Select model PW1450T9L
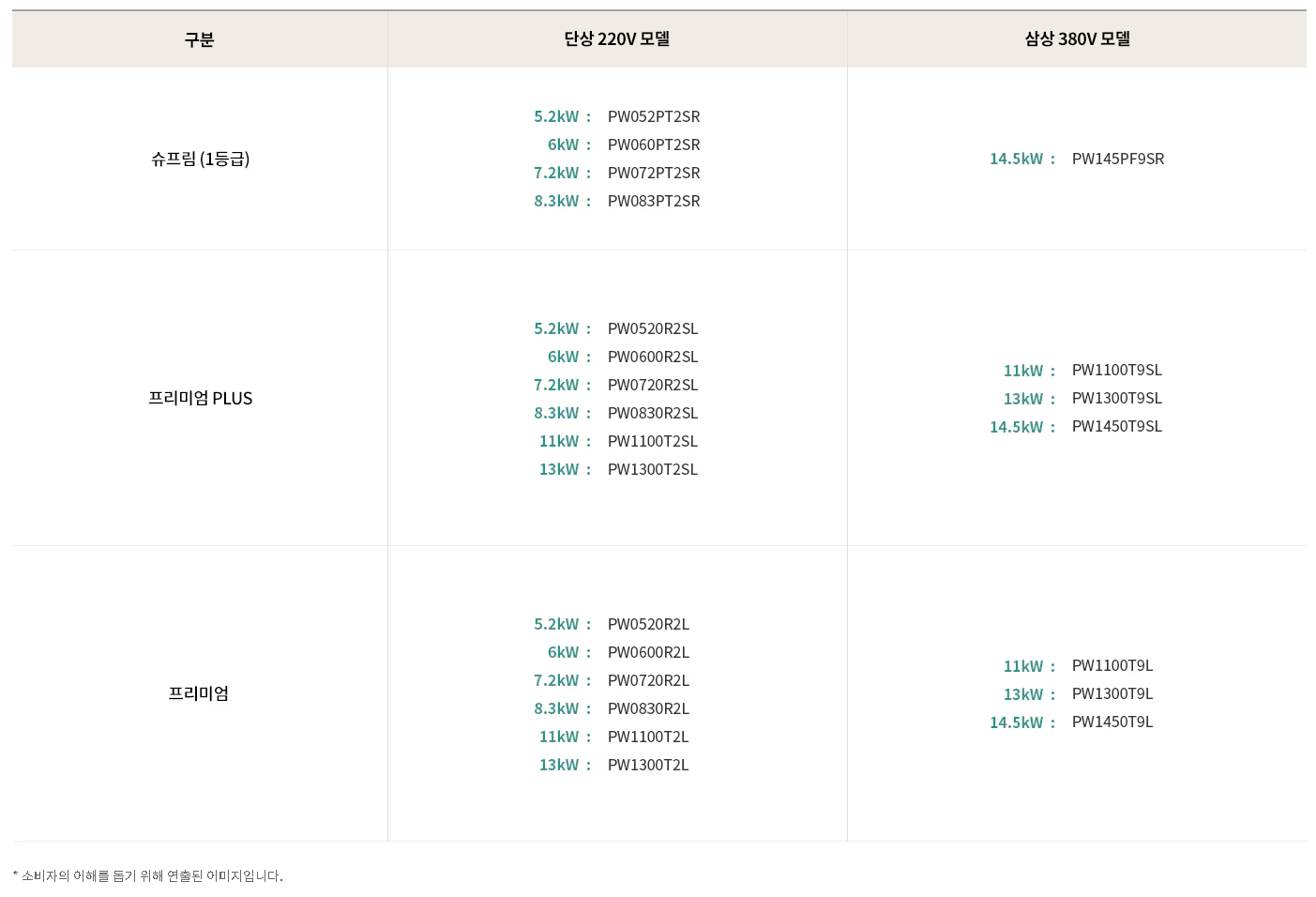 coord(1112,722)
